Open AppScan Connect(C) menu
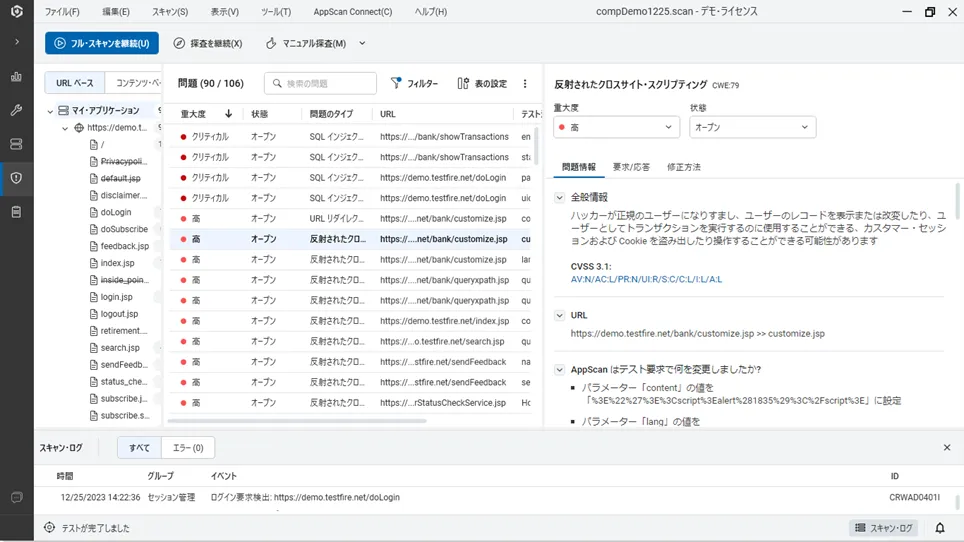This screenshot has width=964, height=542. click(352, 12)
